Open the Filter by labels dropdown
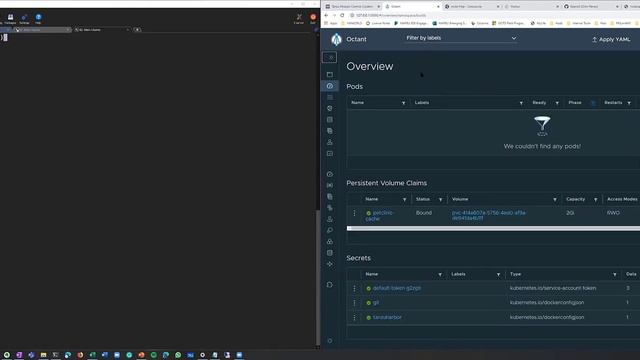The width and height of the screenshot is (640, 360). pyautogui.click(x=461, y=38)
